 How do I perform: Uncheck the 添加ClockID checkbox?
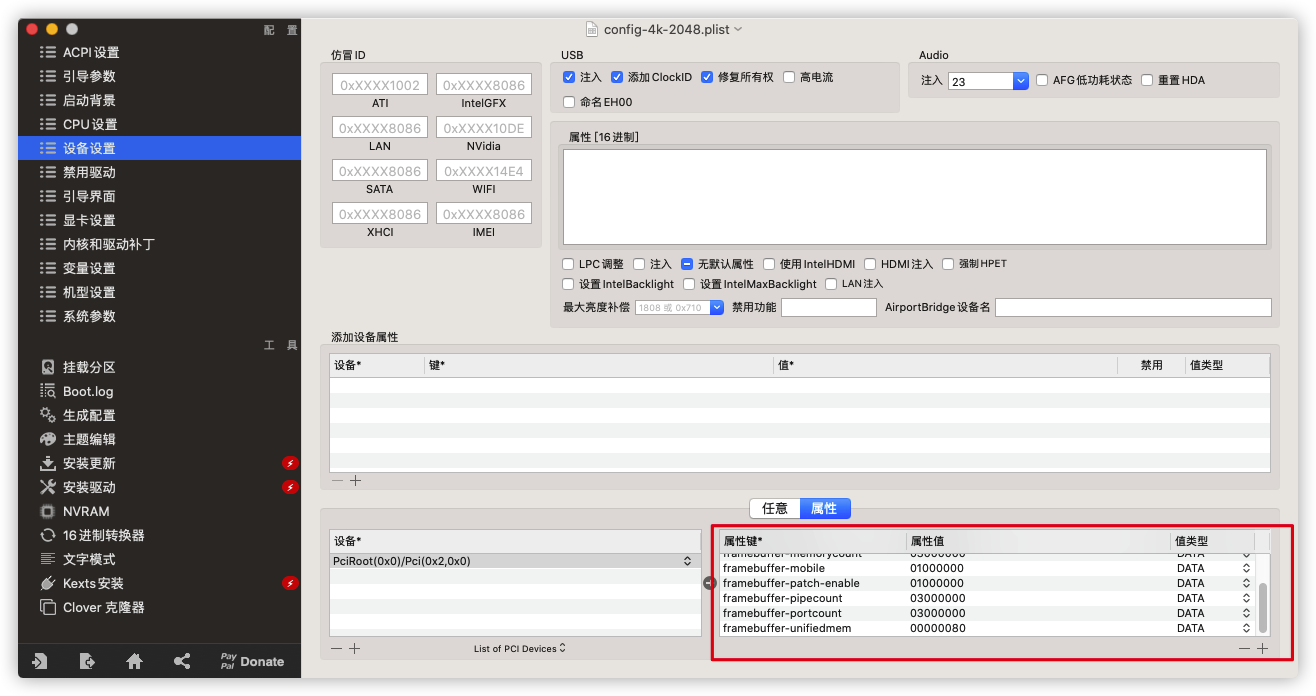(x=617, y=77)
